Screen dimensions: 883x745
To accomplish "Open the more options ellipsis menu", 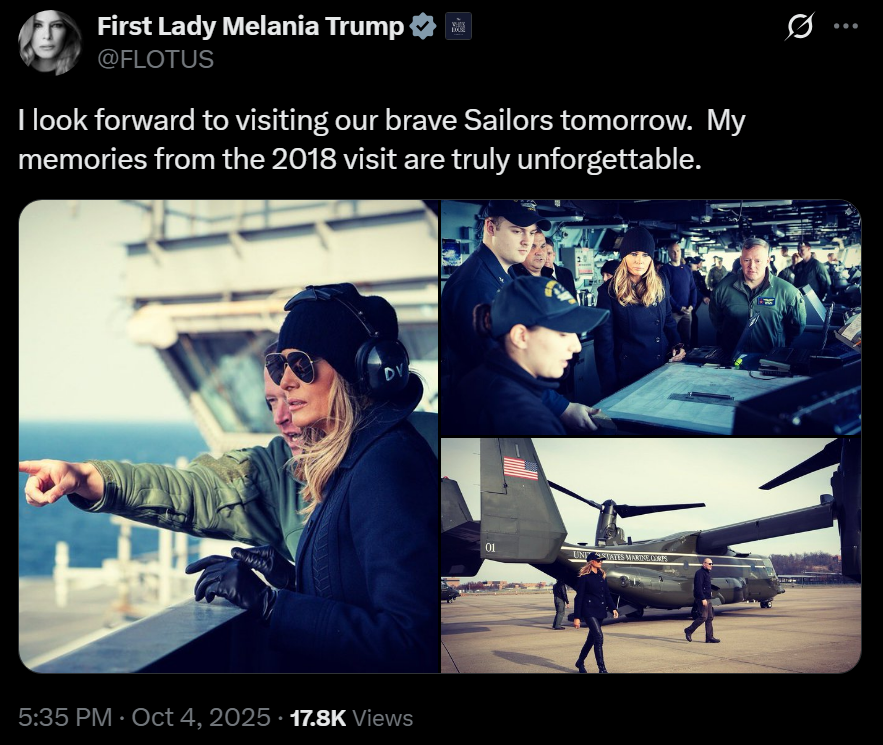I will coord(845,28).
